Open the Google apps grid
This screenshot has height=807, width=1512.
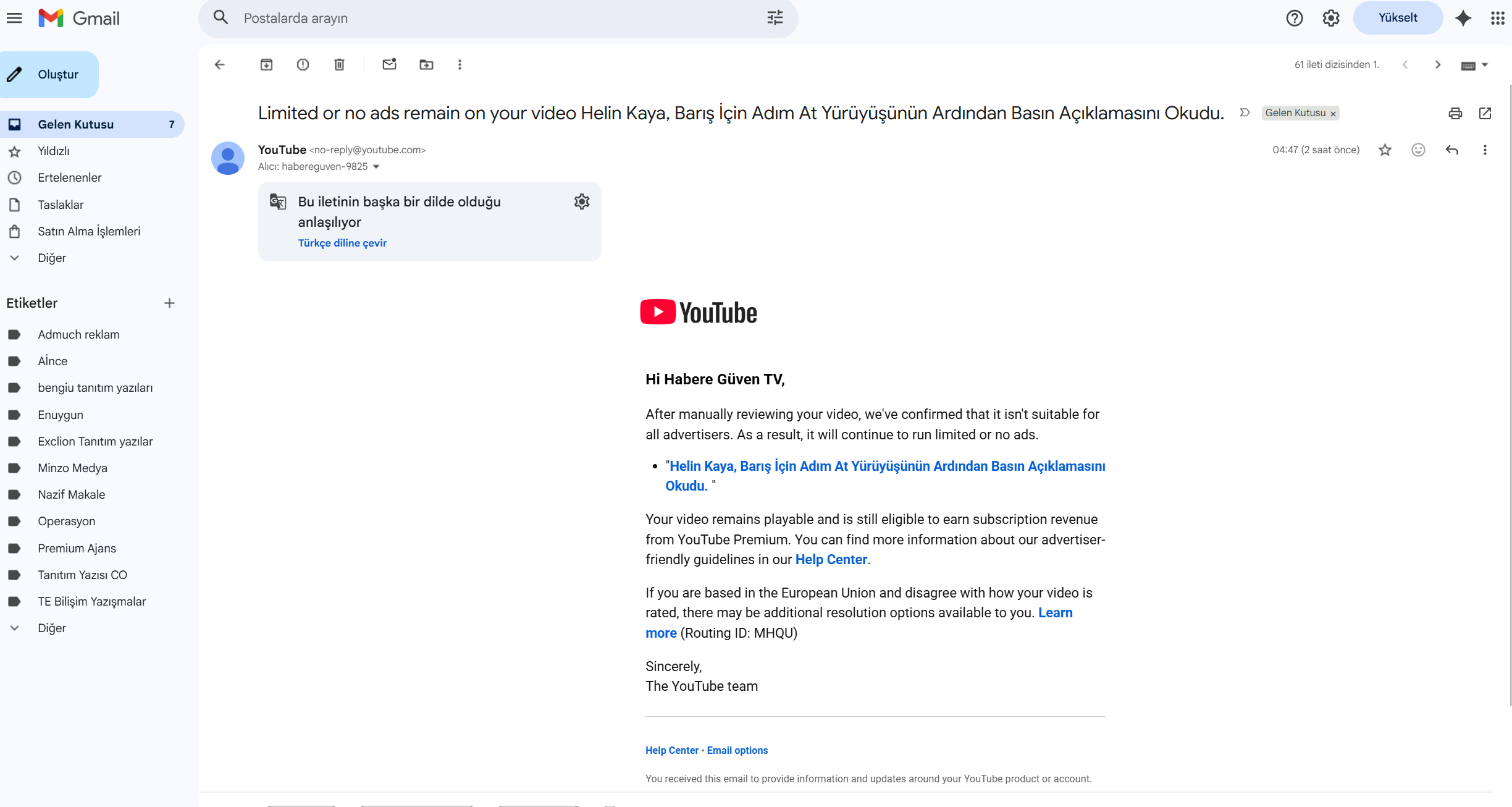pyautogui.click(x=1497, y=18)
